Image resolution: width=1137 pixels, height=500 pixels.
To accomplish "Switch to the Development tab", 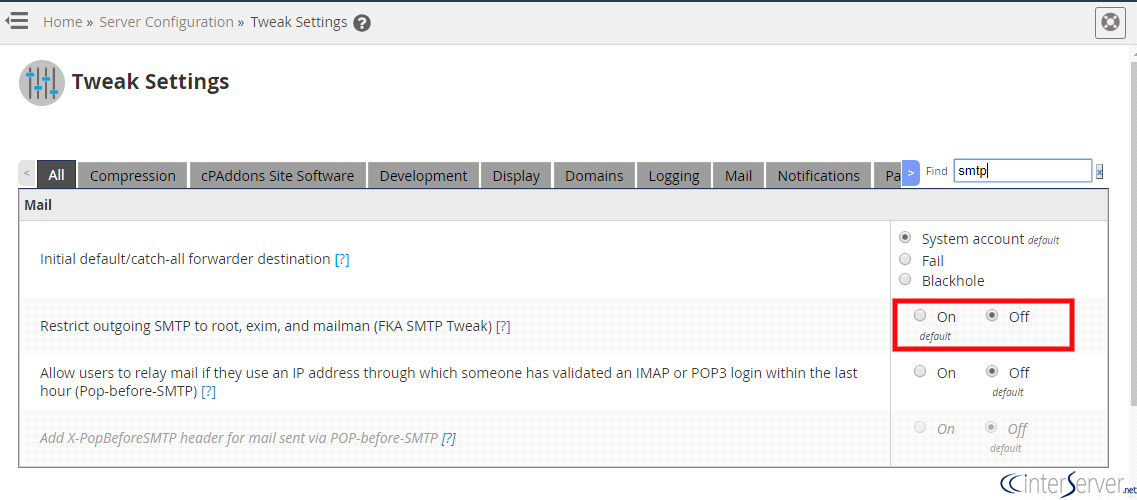I will coord(423,175).
